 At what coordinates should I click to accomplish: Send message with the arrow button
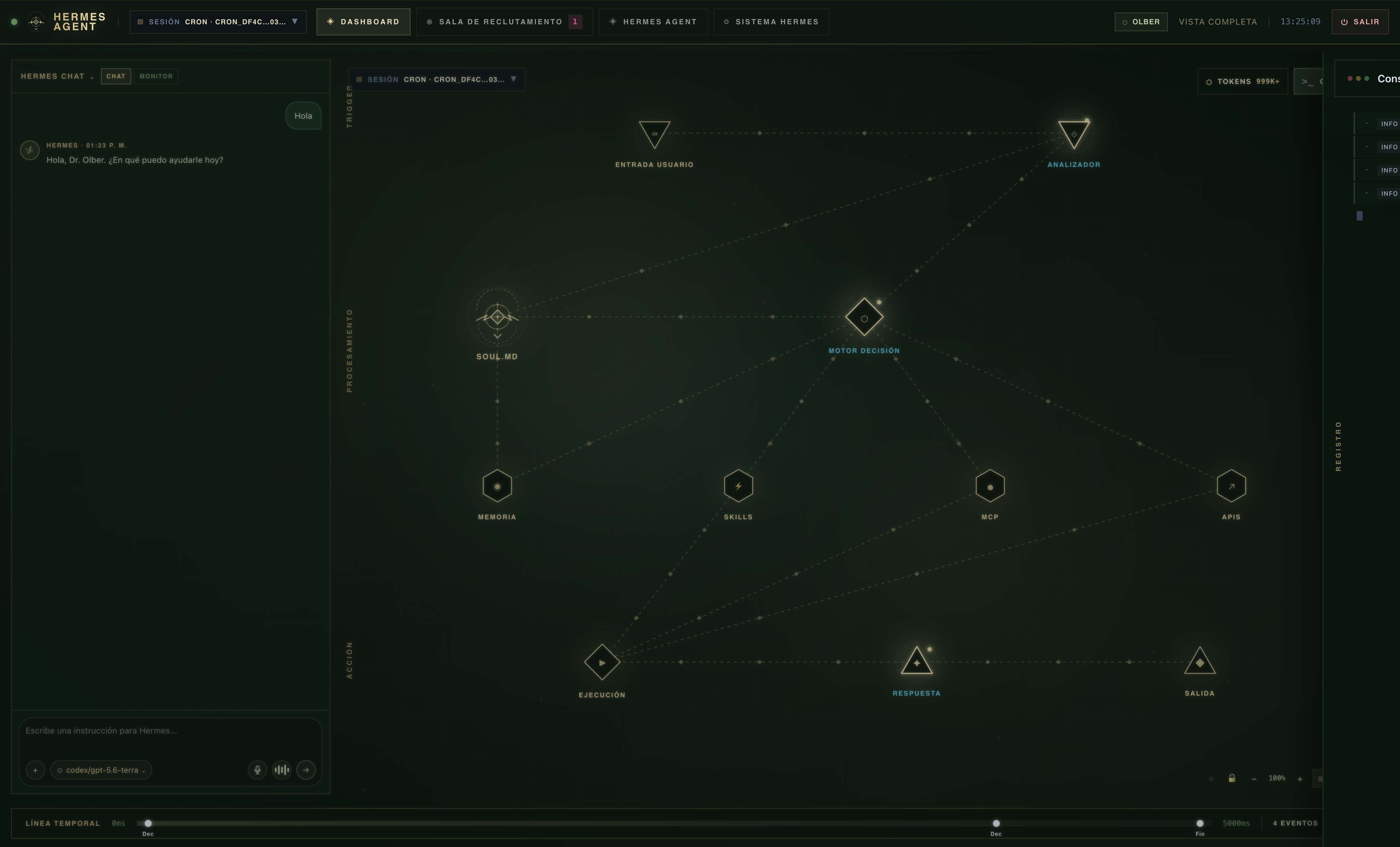point(306,770)
